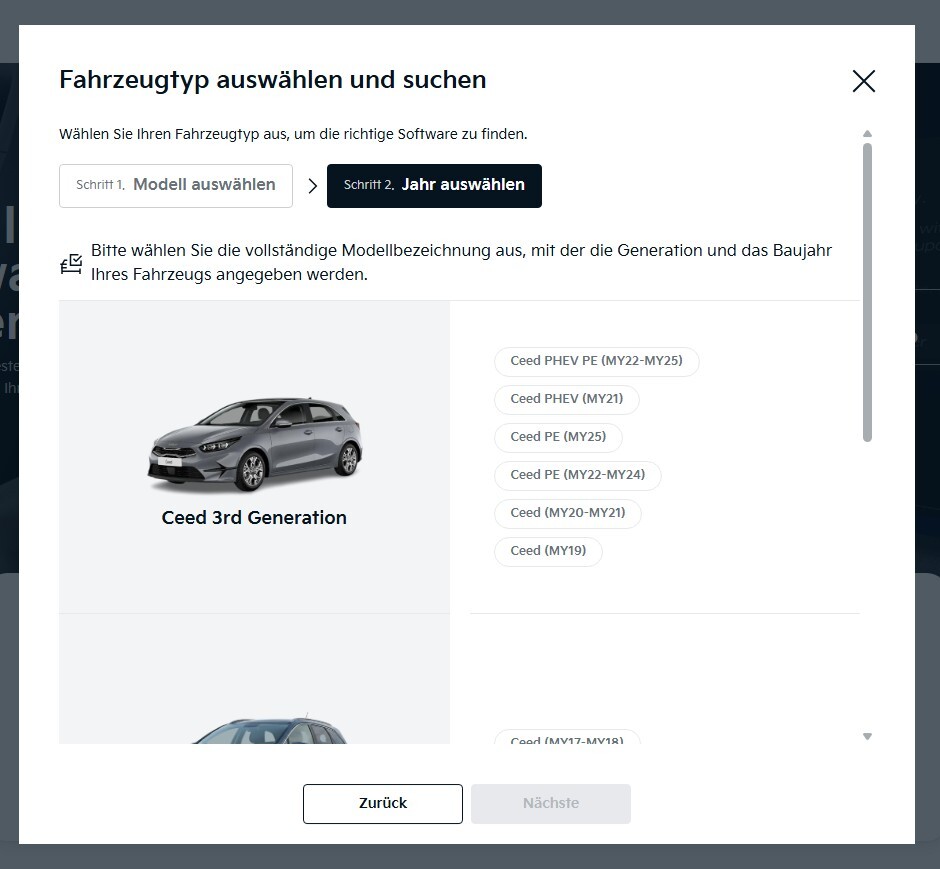The image size is (940, 869).
Task: Click the scrollbar up arrow
Action: pyautogui.click(x=867, y=134)
